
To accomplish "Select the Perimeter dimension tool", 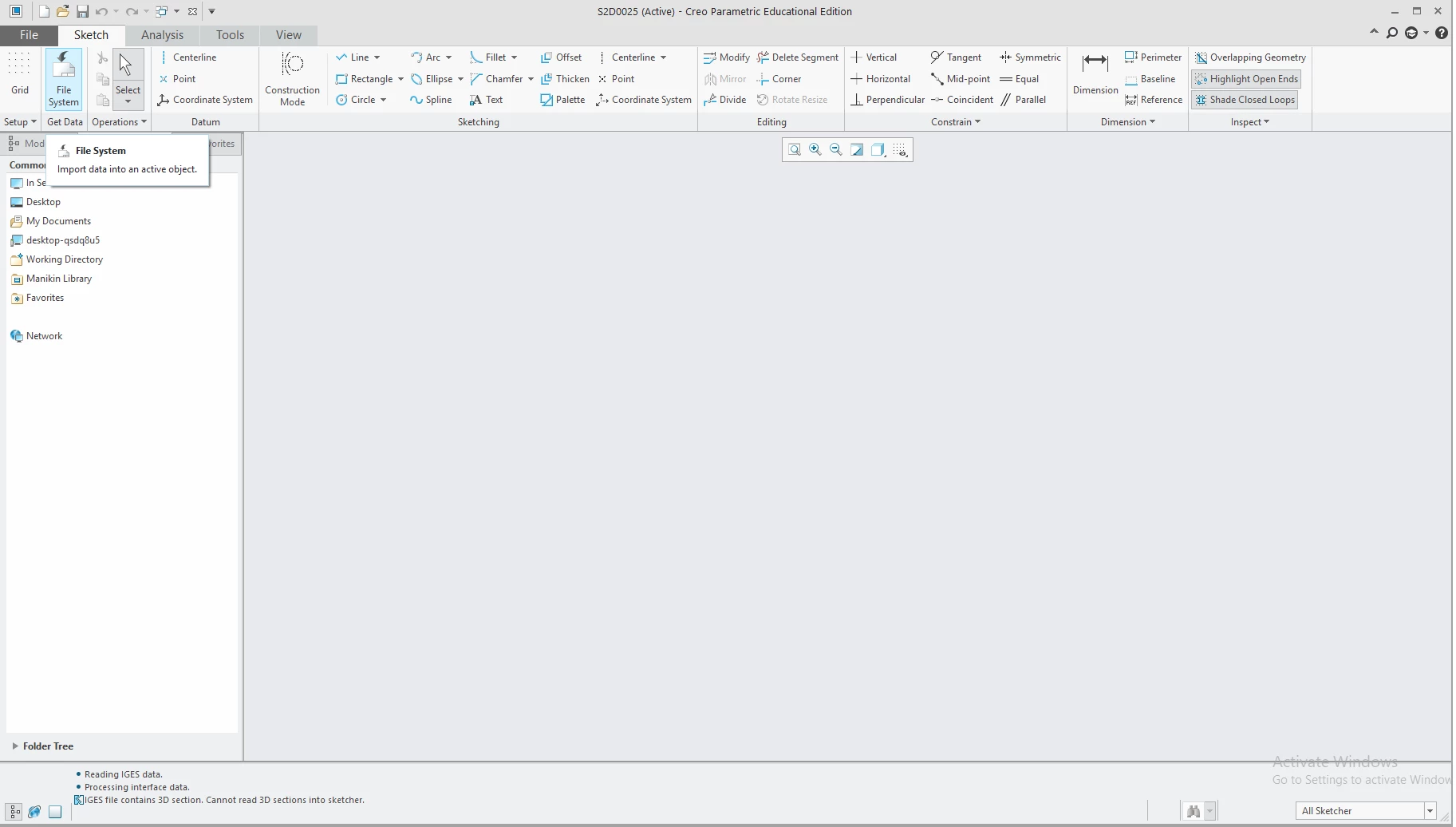I will tap(1153, 57).
